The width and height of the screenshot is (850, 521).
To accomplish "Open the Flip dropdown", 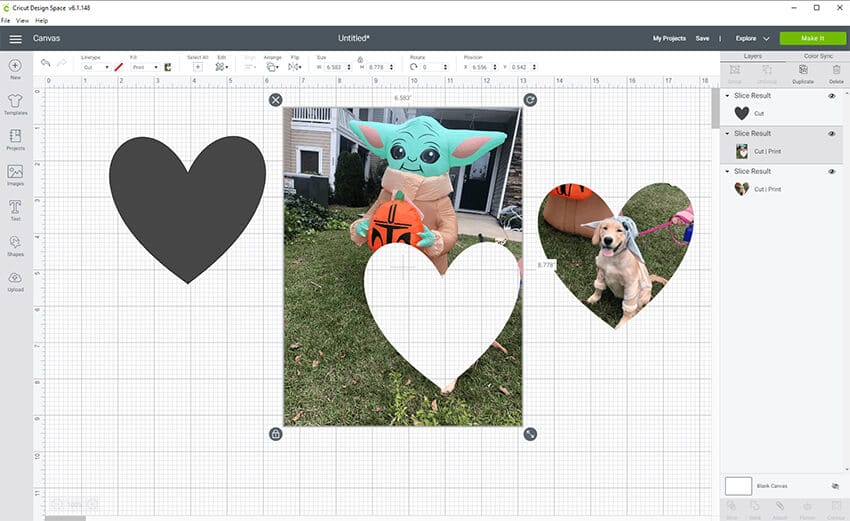I will (294, 67).
